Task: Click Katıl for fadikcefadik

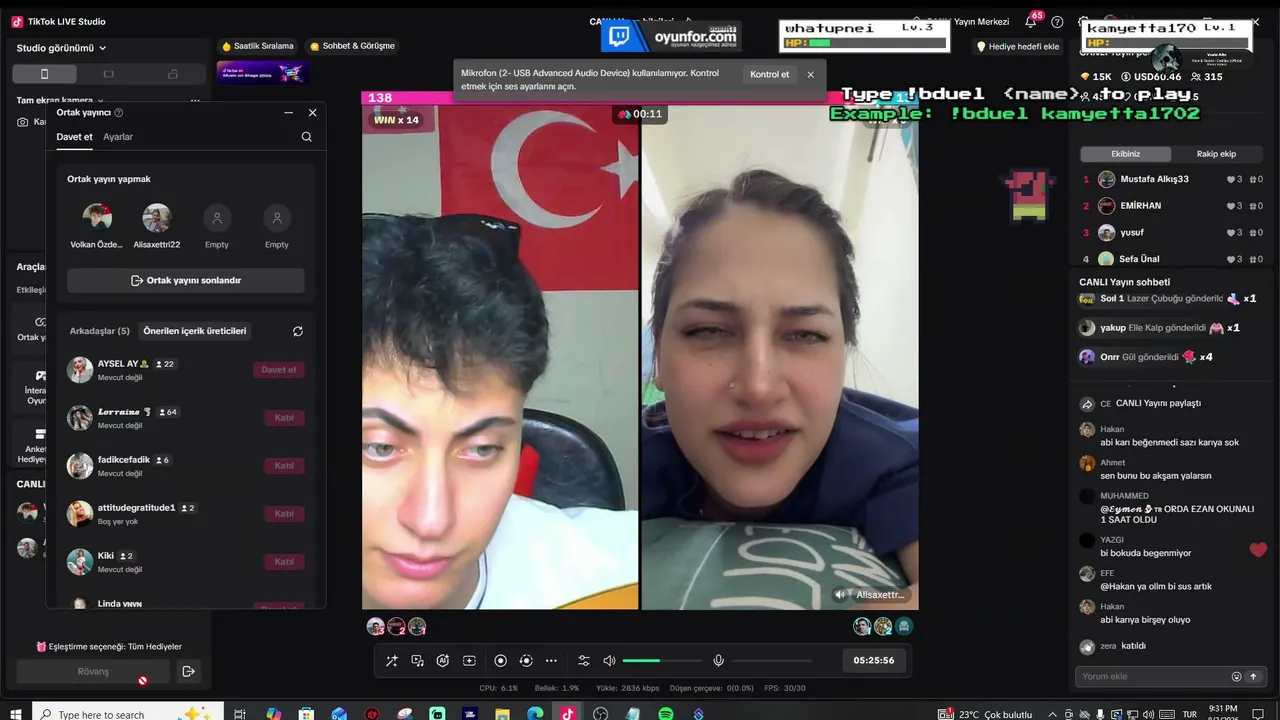Action: (284, 466)
